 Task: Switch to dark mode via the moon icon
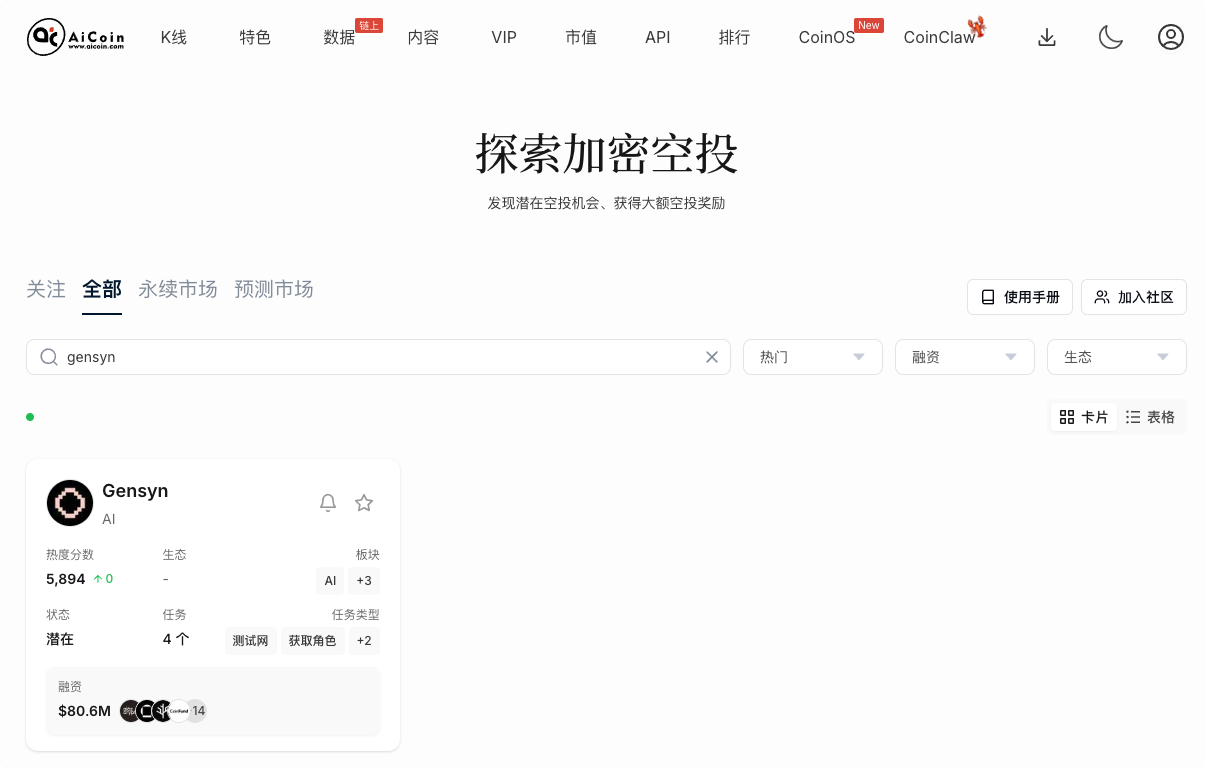(1110, 37)
